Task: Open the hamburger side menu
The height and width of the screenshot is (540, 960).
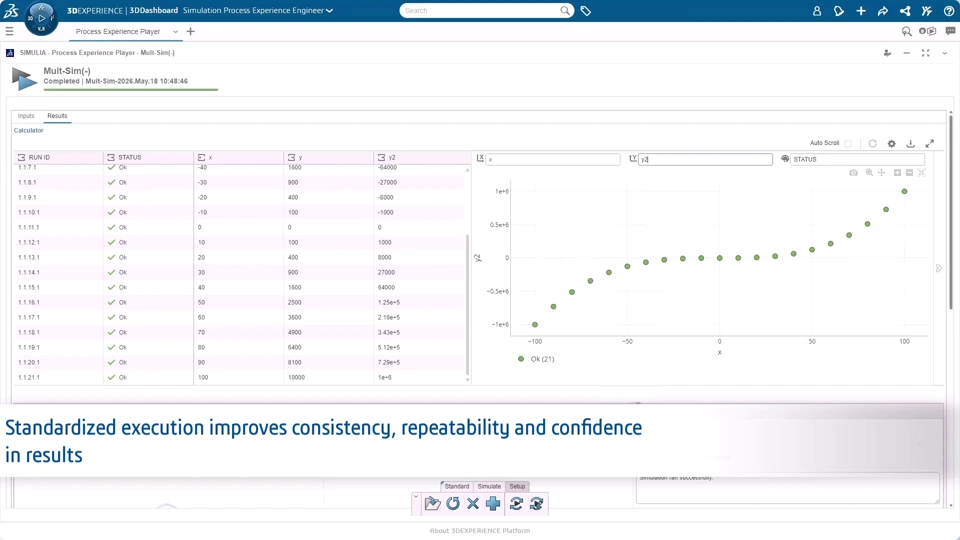Action: pyautogui.click(x=9, y=31)
